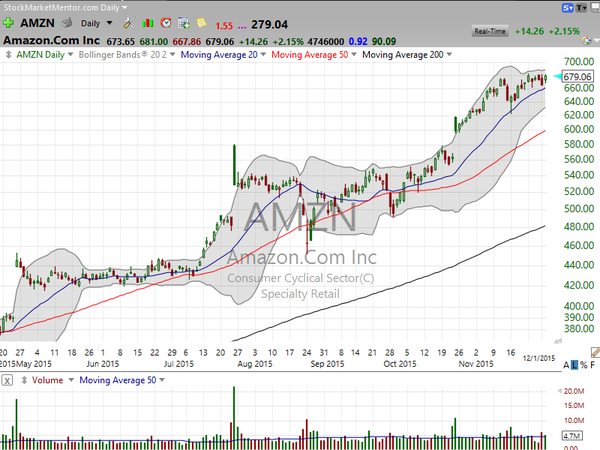Open the alarm clock alerts icon
This screenshot has width=600, height=450.
point(166,23)
